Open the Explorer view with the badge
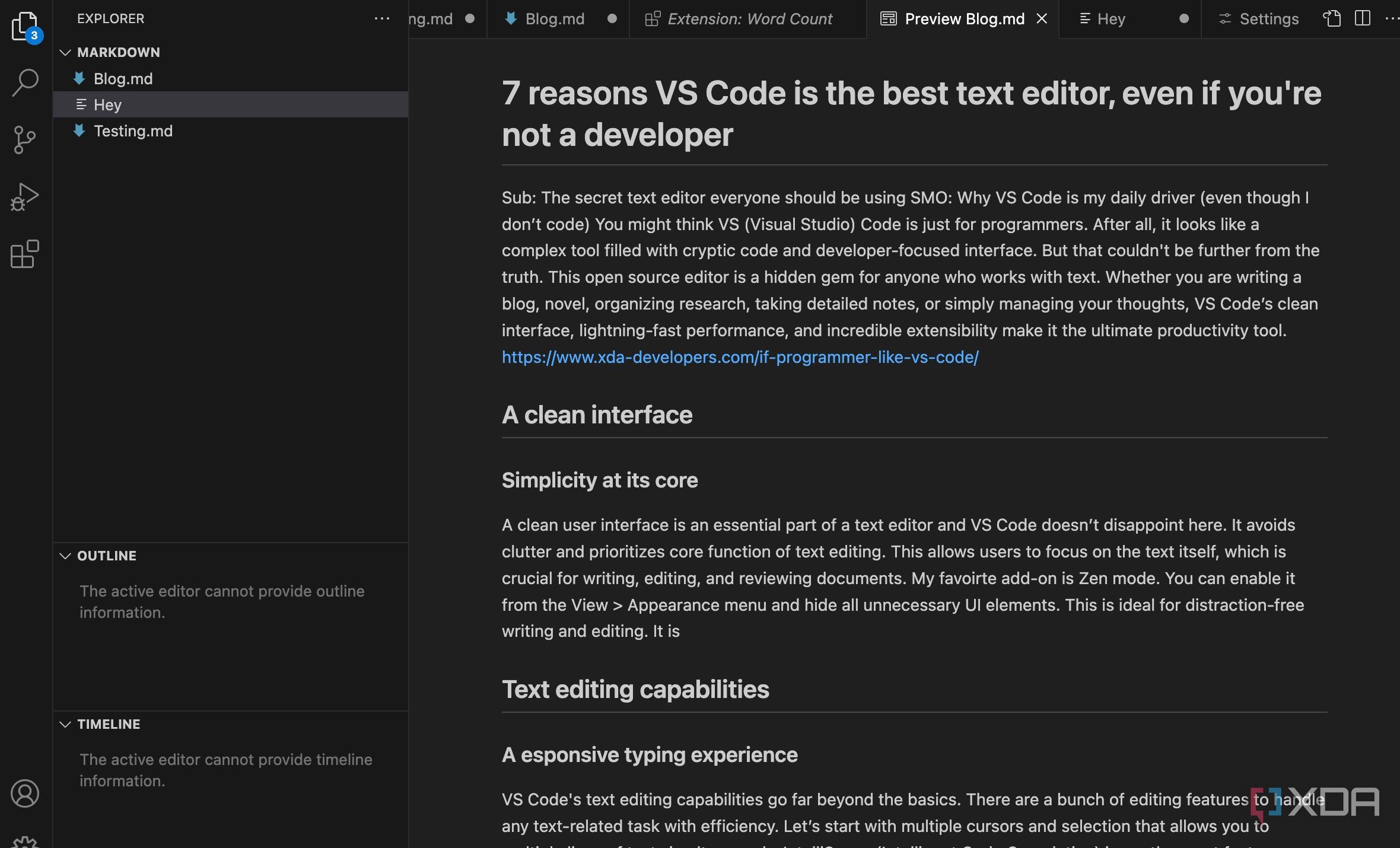1400x848 pixels. click(24, 25)
